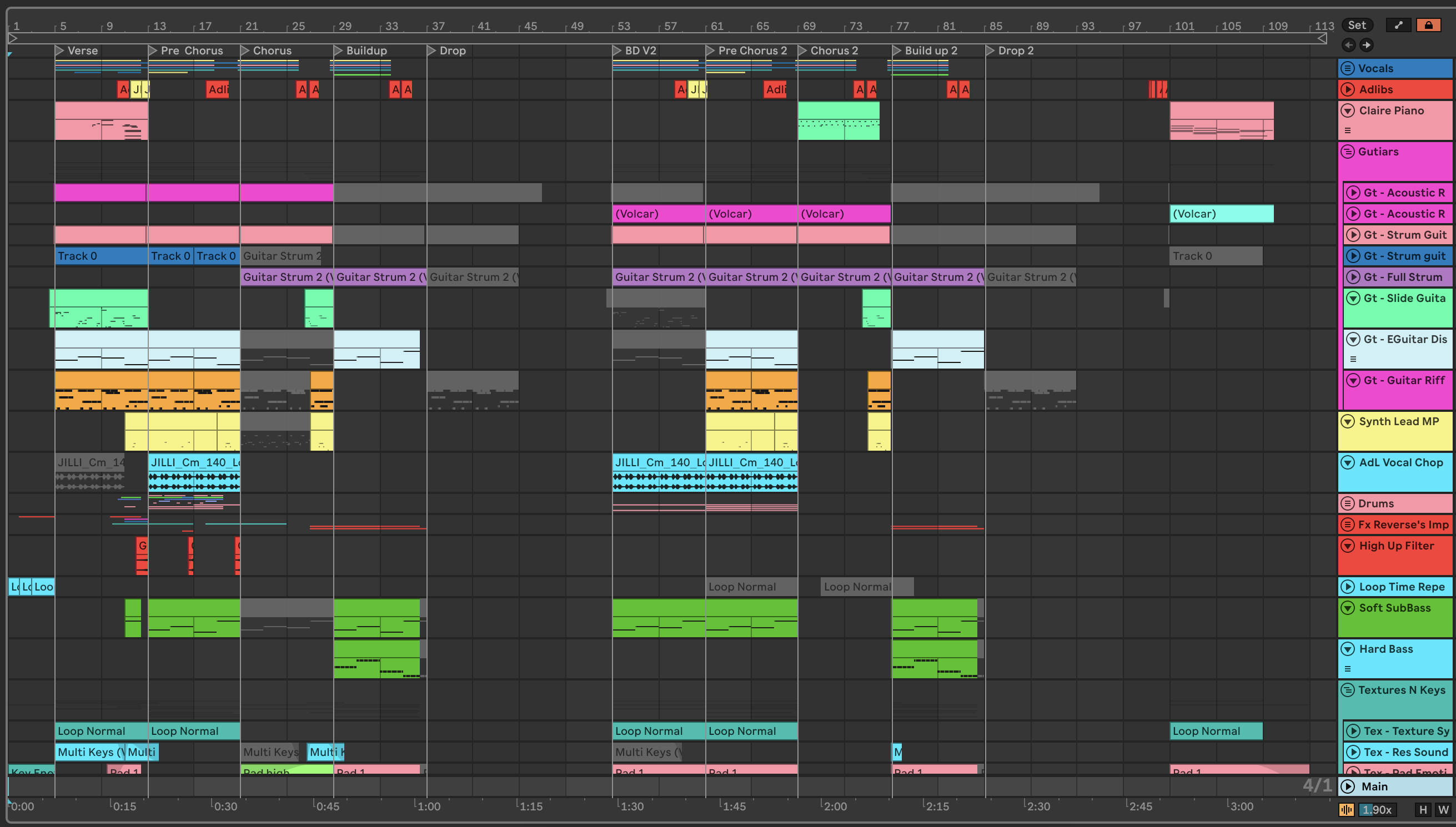
Task: Toggle the H optimize height button
Action: click(1423, 809)
